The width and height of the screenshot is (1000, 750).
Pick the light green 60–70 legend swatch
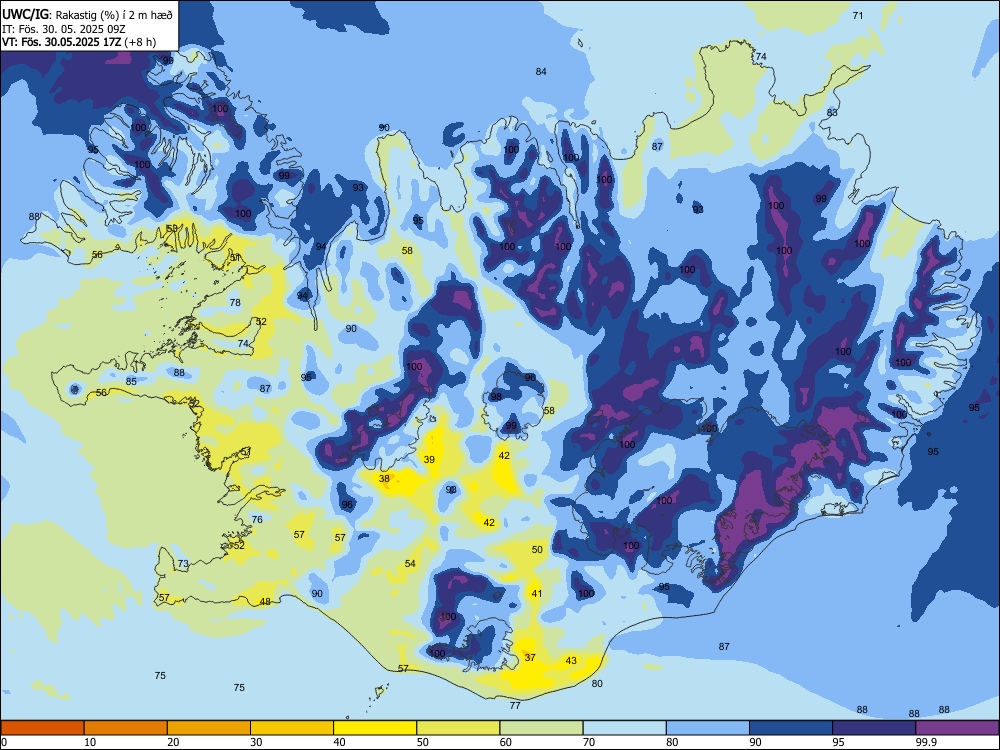pyautogui.click(x=541, y=728)
